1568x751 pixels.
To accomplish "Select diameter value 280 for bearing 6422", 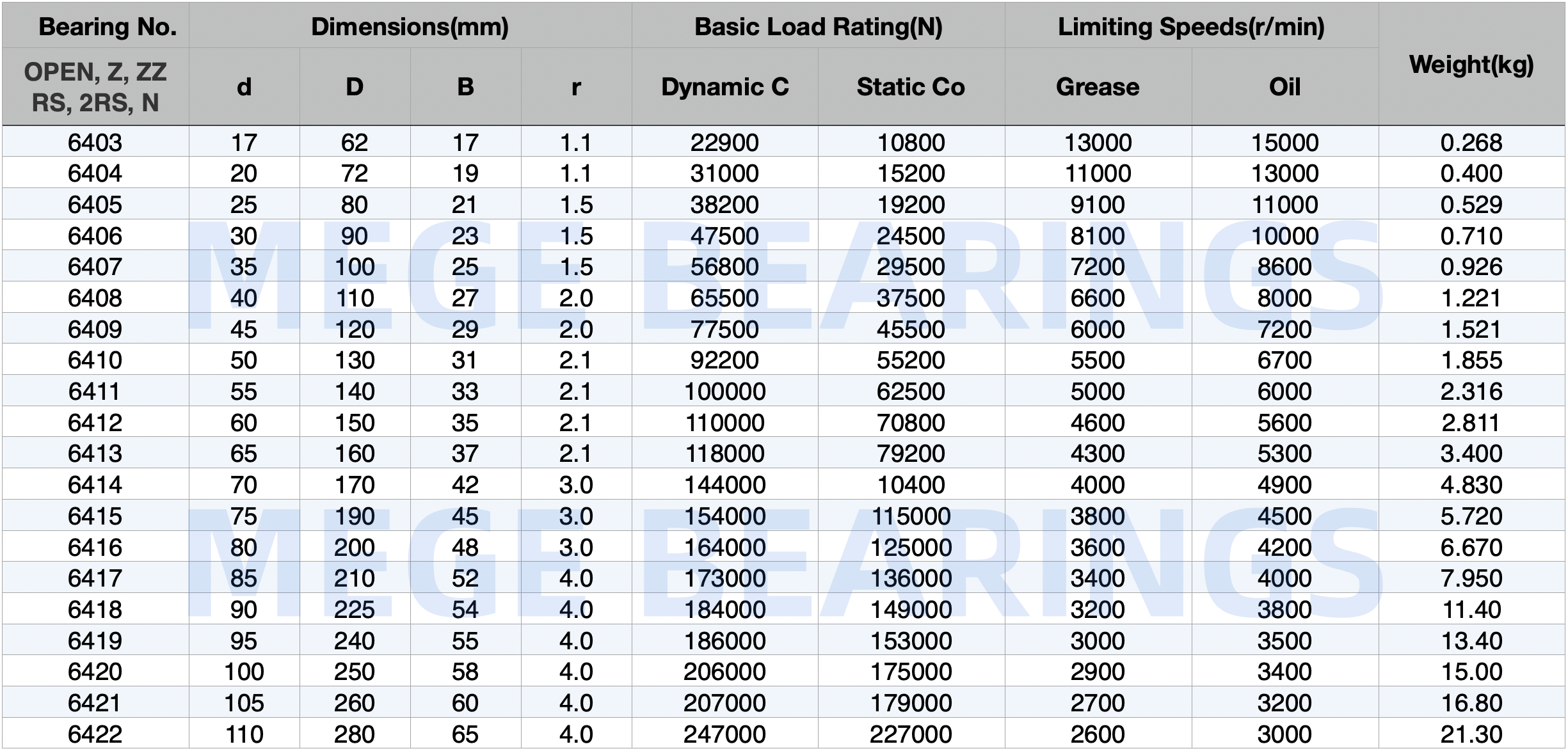I will (x=356, y=733).
